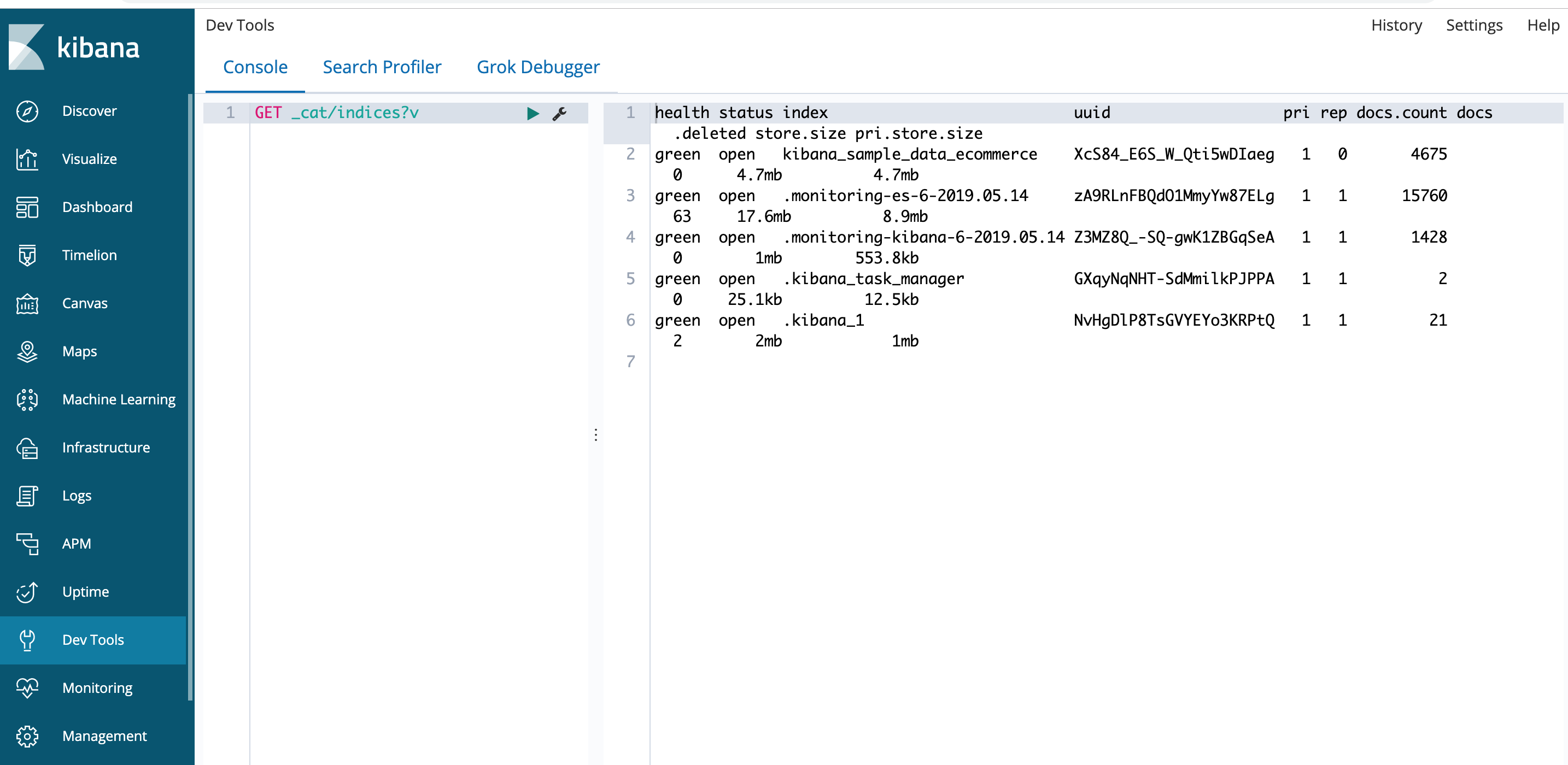This screenshot has height=765, width=1568.
Task: Select the APM section
Action: pyautogui.click(x=76, y=544)
